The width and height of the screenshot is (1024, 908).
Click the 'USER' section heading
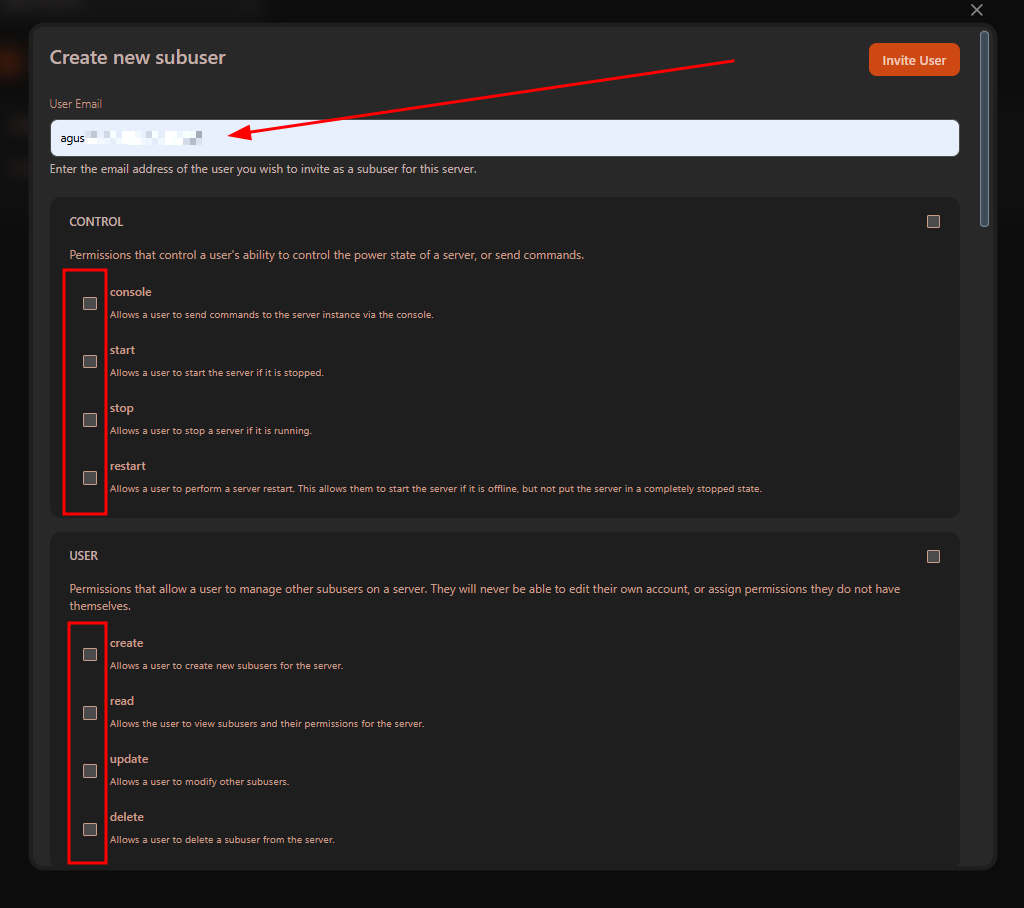[x=83, y=556]
